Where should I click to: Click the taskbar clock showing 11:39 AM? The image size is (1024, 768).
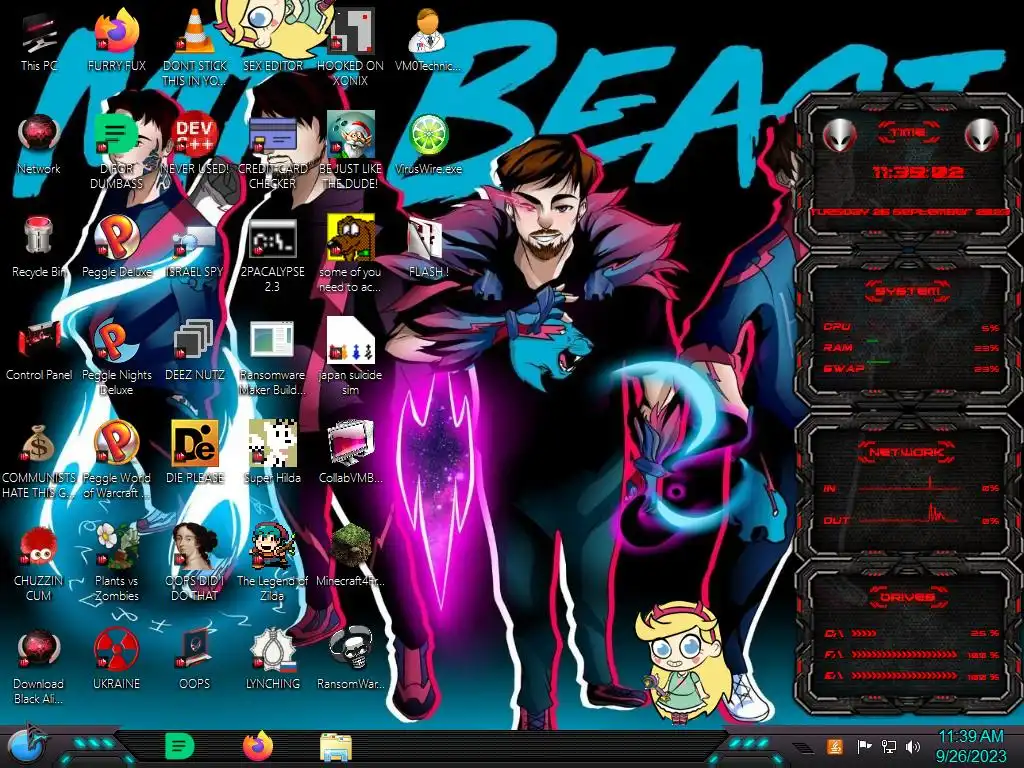coord(970,746)
